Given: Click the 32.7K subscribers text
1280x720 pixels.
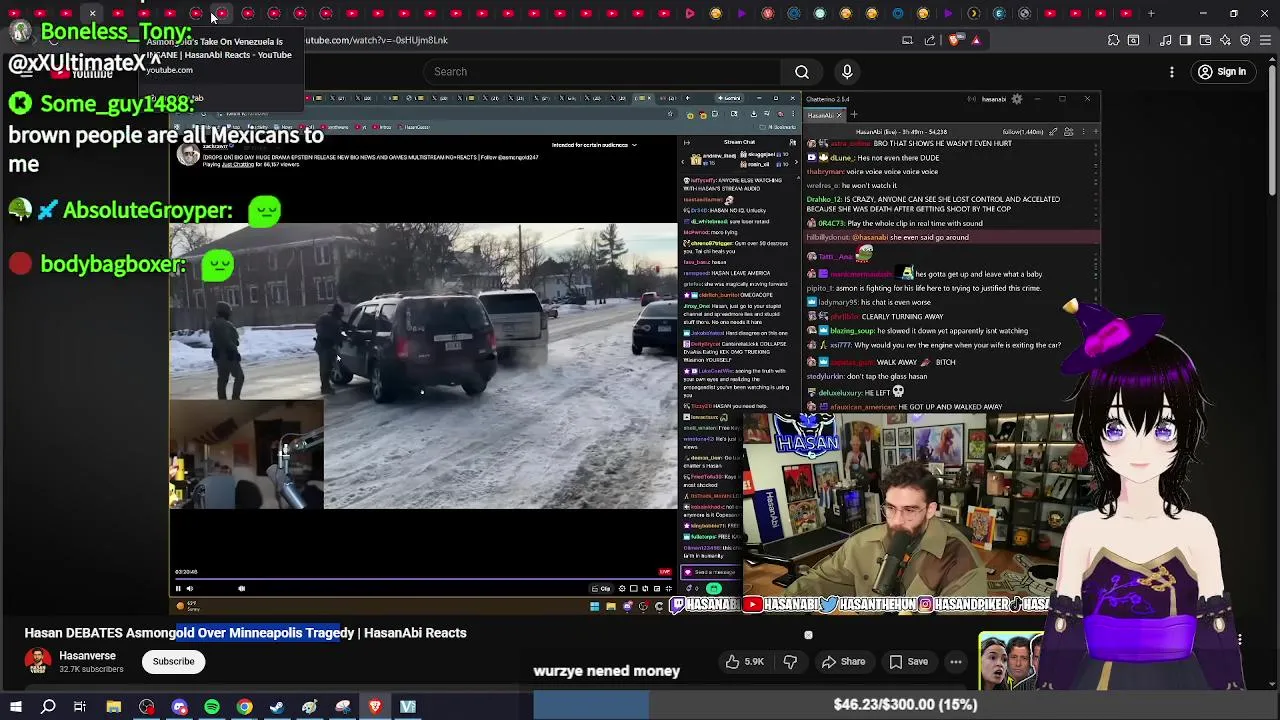Looking at the screenshot, I should click(x=91, y=669).
